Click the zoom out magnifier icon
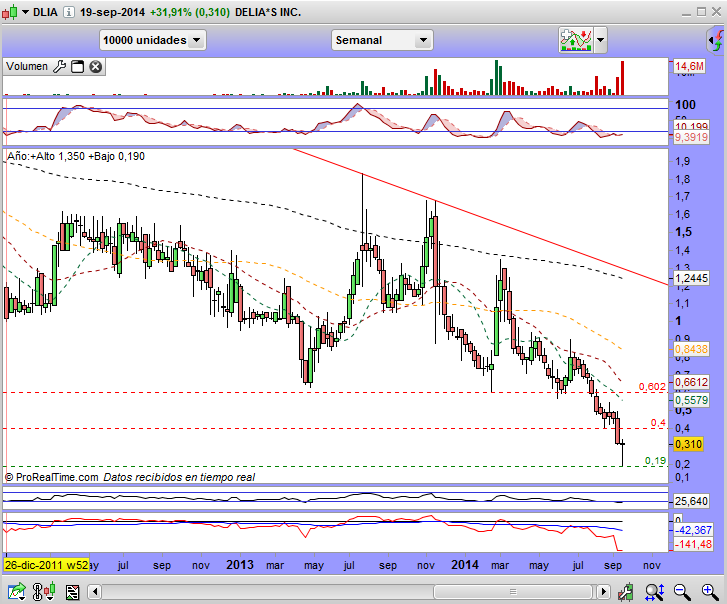This screenshot has width=727, height=604. click(682, 592)
